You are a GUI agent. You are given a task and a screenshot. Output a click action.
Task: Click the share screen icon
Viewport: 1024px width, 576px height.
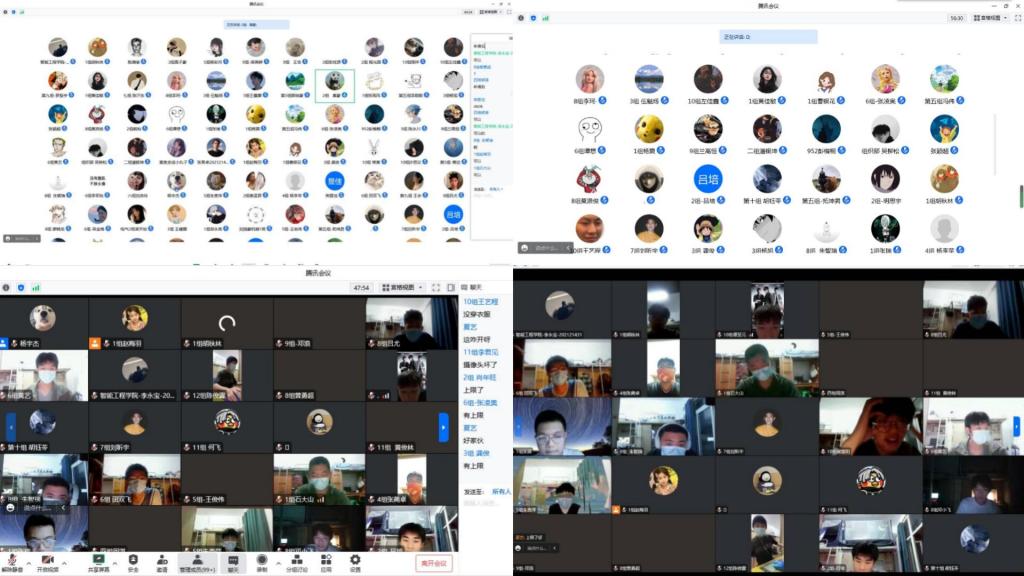pyautogui.click(x=98, y=560)
